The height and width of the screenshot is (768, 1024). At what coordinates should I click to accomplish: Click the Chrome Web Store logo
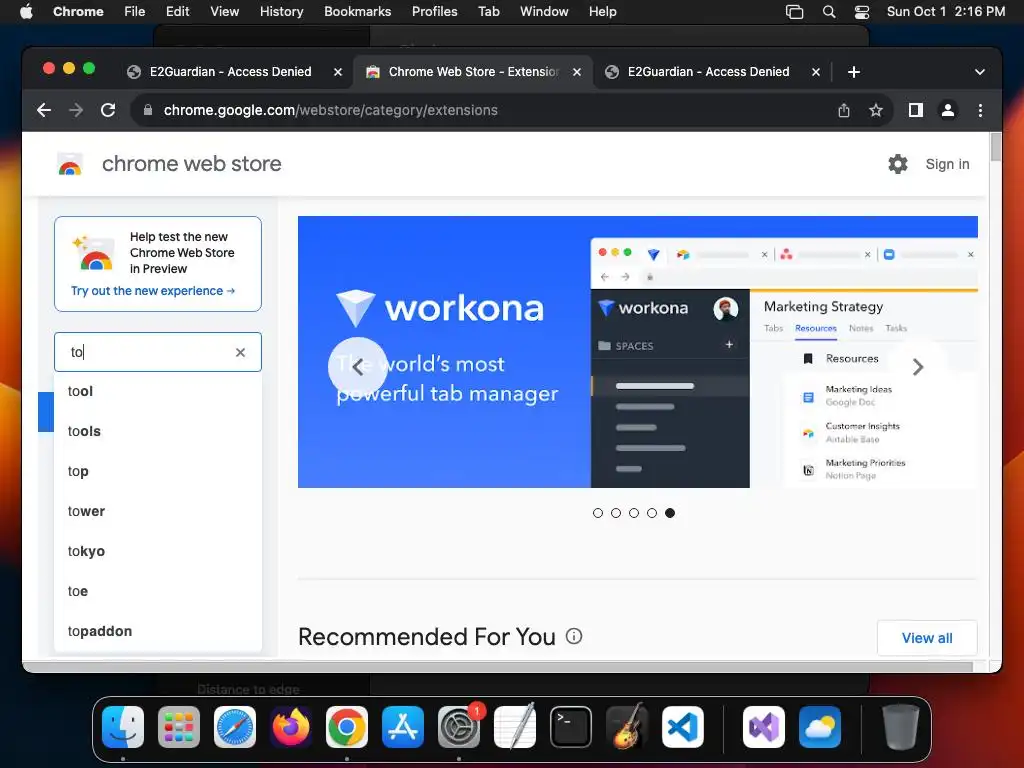pyautogui.click(x=70, y=164)
